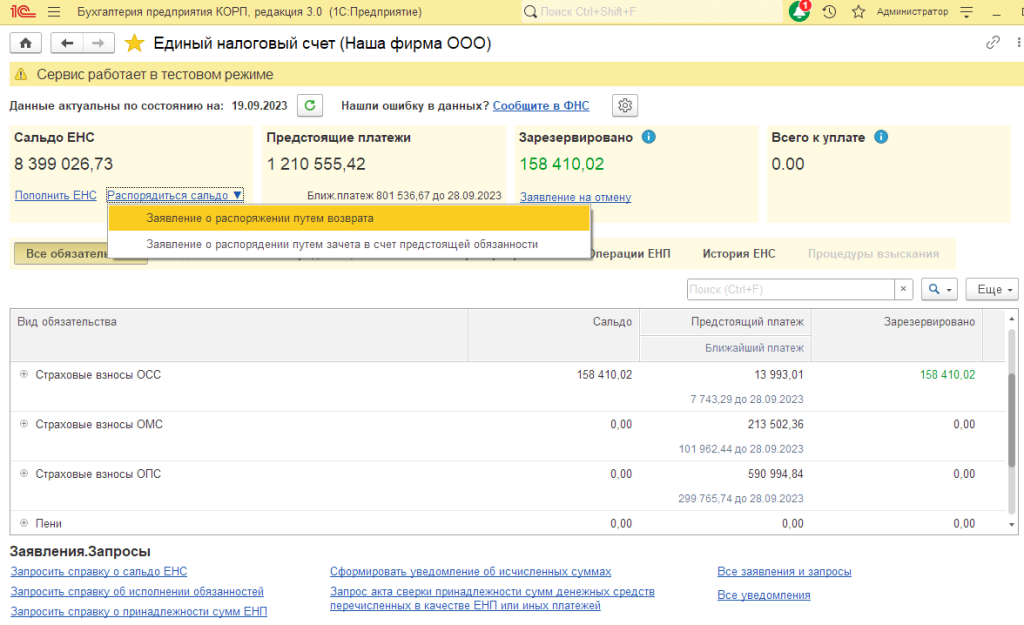The width and height of the screenshot is (1024, 625).
Task: Show info next to Всего к уплате
Action: tap(881, 137)
